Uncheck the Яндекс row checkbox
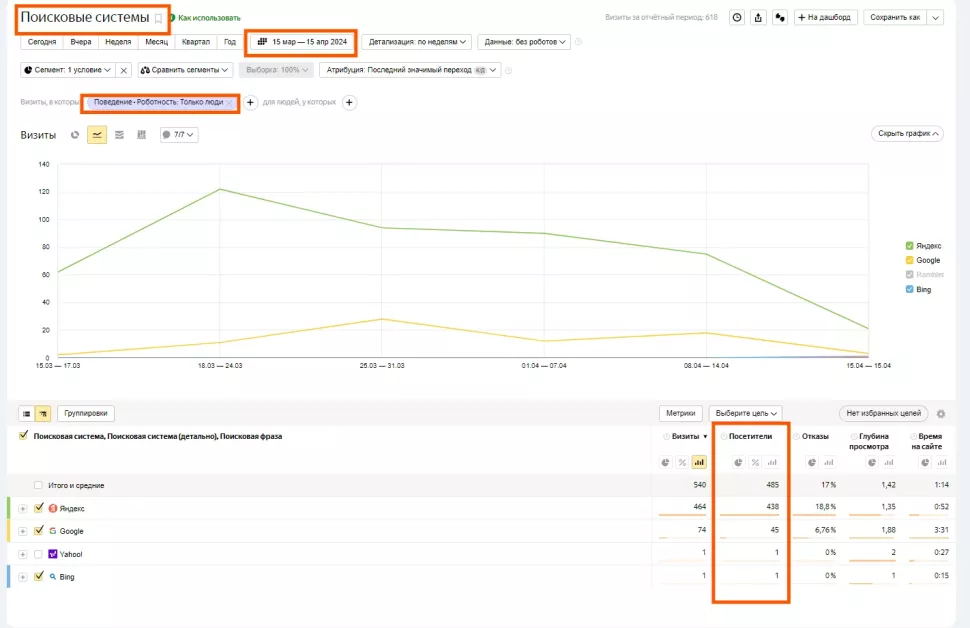Screen dimensions: 970x628 point(39,508)
